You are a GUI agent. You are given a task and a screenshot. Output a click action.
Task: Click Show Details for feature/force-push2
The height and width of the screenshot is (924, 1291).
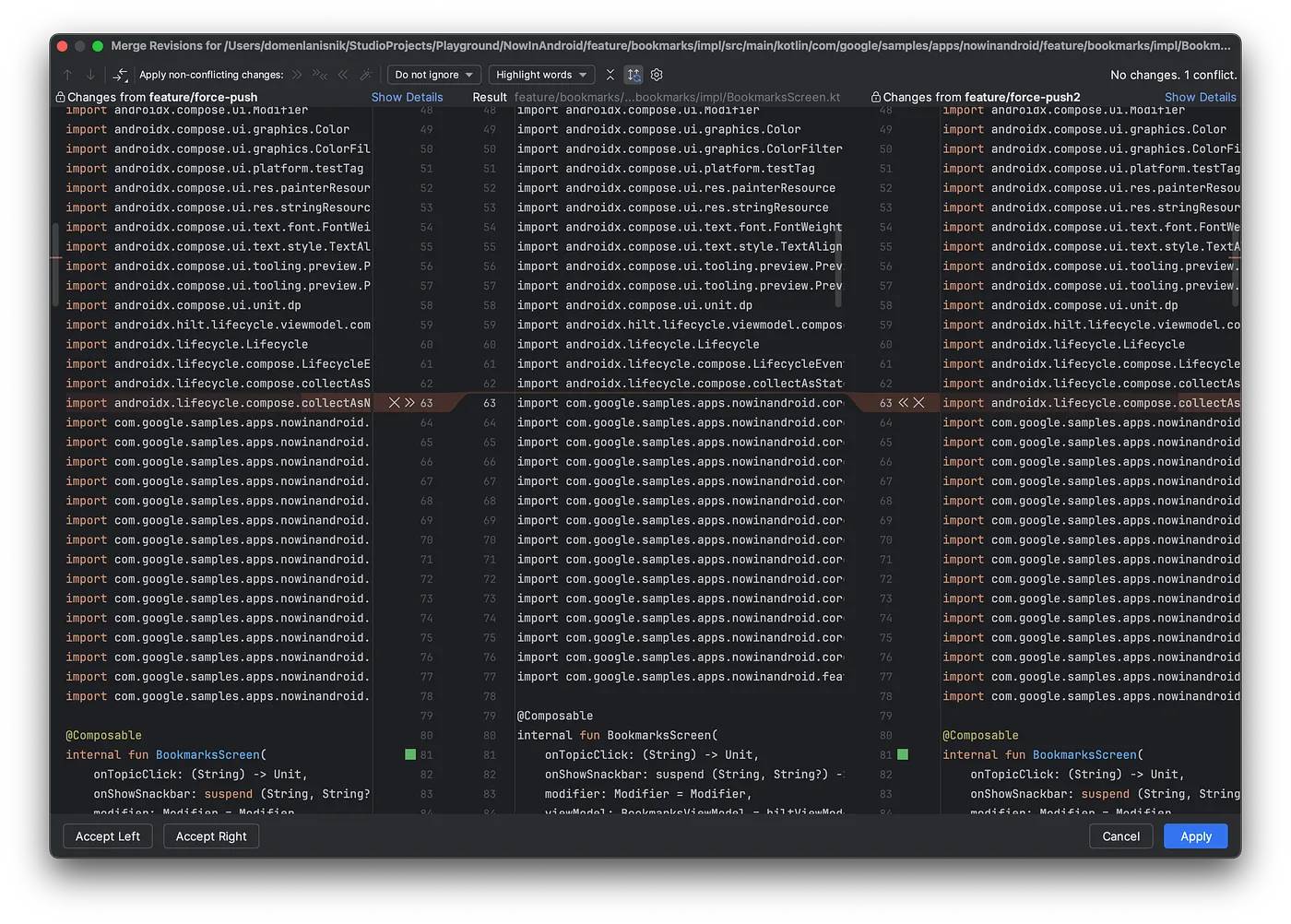(x=1200, y=97)
